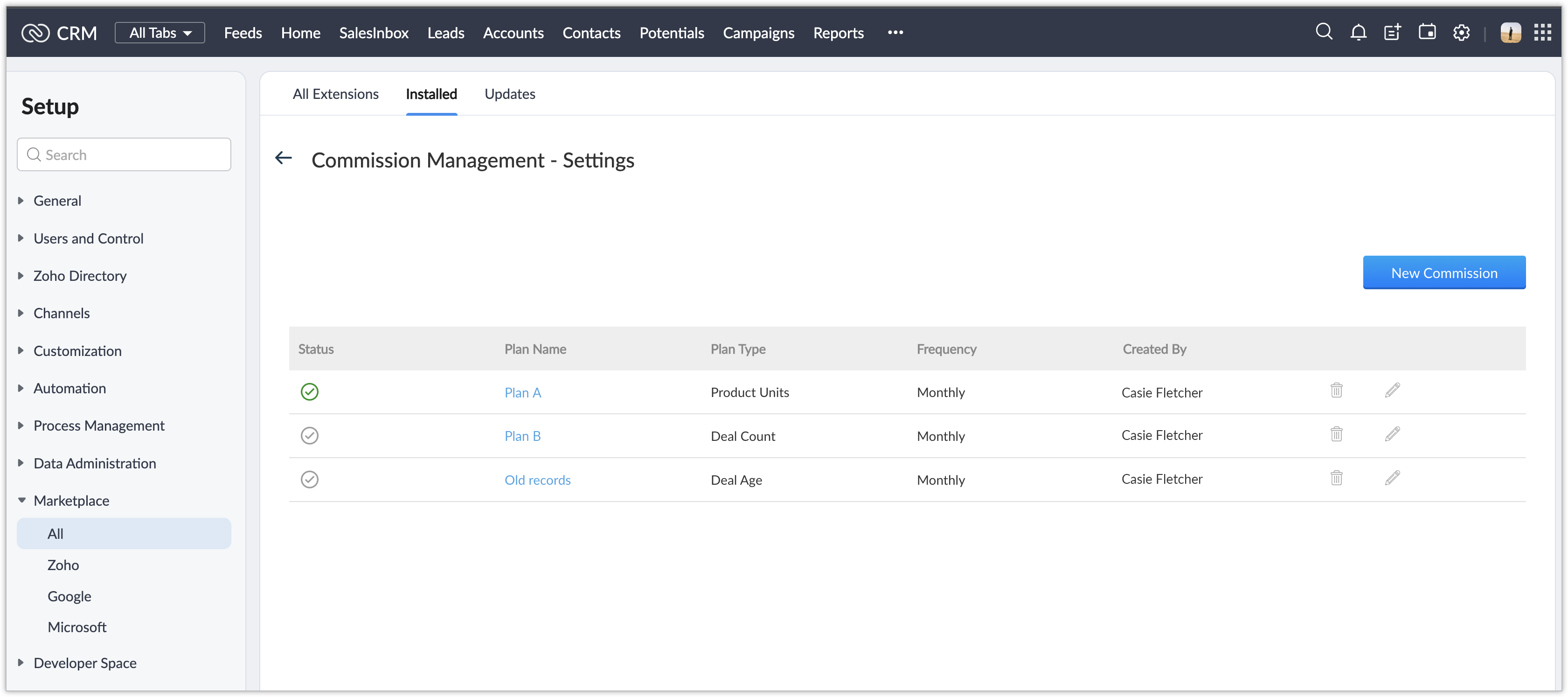The width and height of the screenshot is (1568, 697).
Task: Click the quick create record icon
Action: [x=1393, y=32]
